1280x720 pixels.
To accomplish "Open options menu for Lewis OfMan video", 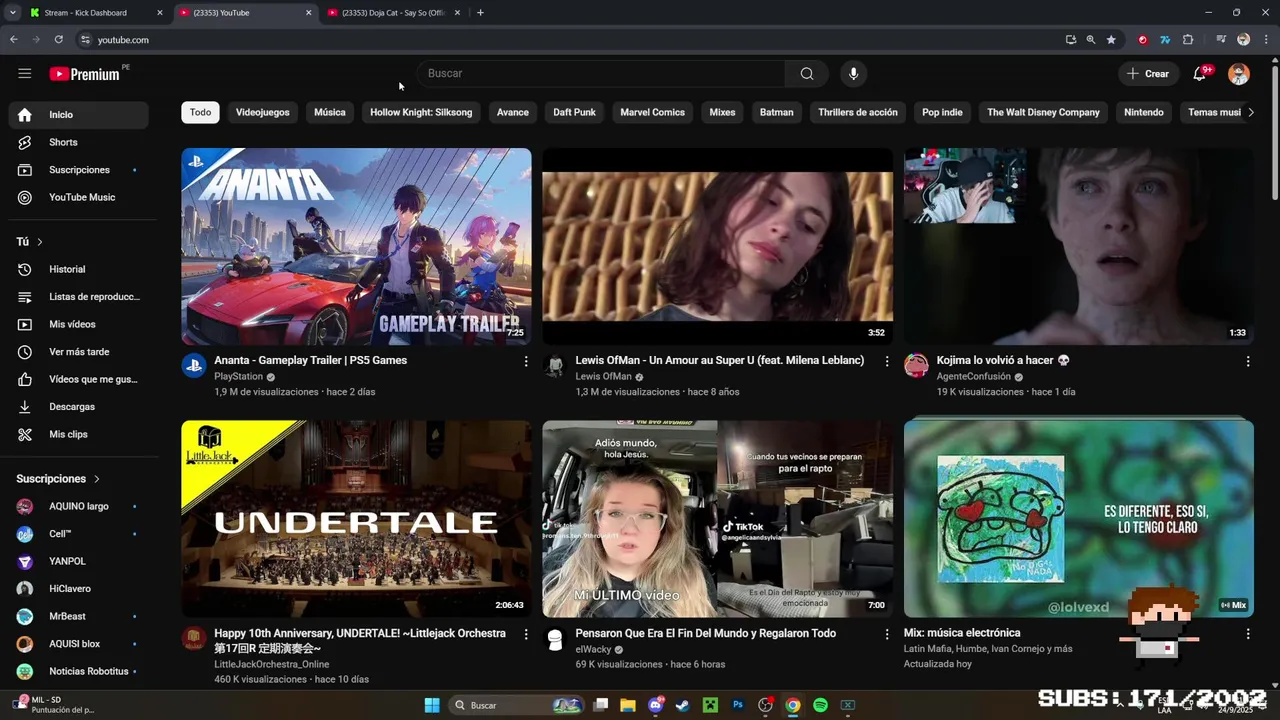I will click(x=887, y=361).
